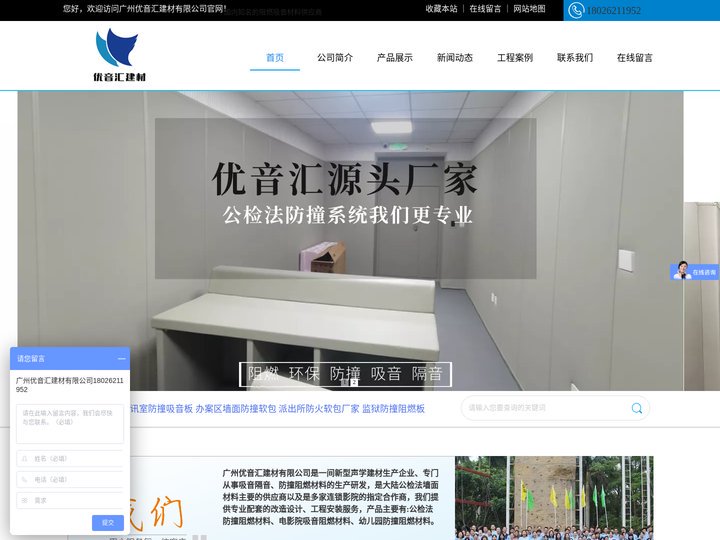
Task: Click 在线留言 link in top bar
Action: (x=485, y=9)
